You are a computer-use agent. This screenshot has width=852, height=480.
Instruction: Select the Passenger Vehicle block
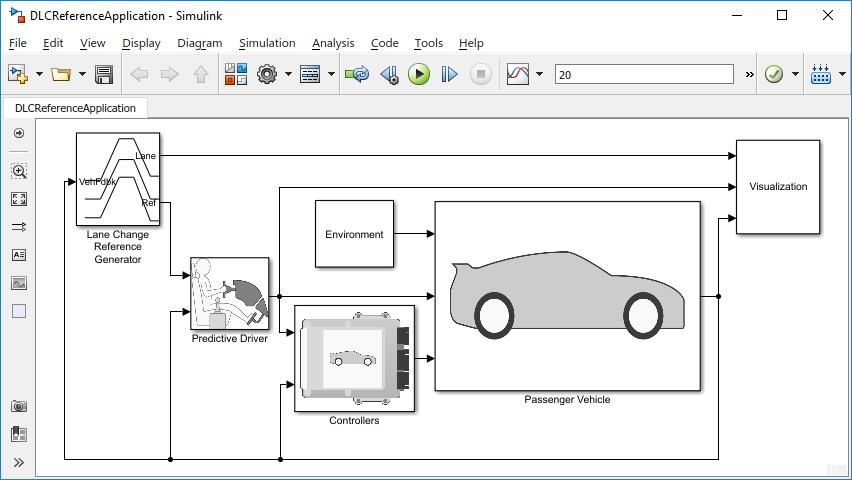567,296
